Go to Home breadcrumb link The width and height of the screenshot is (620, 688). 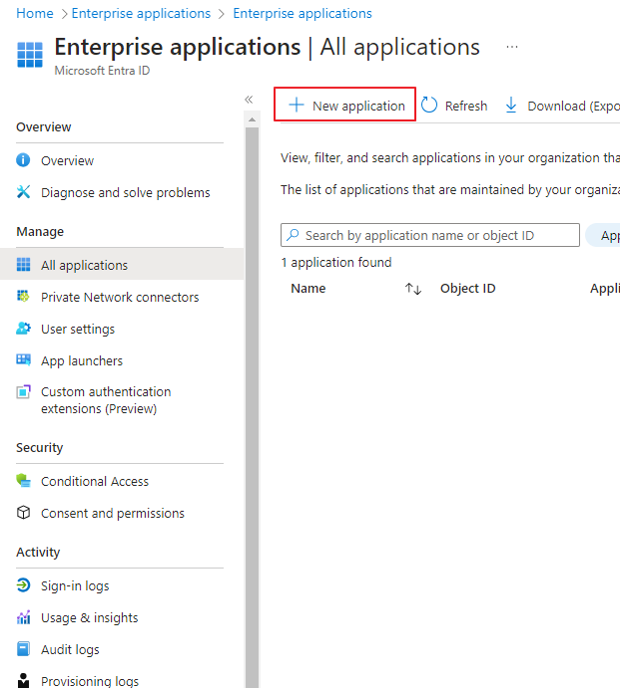point(35,13)
